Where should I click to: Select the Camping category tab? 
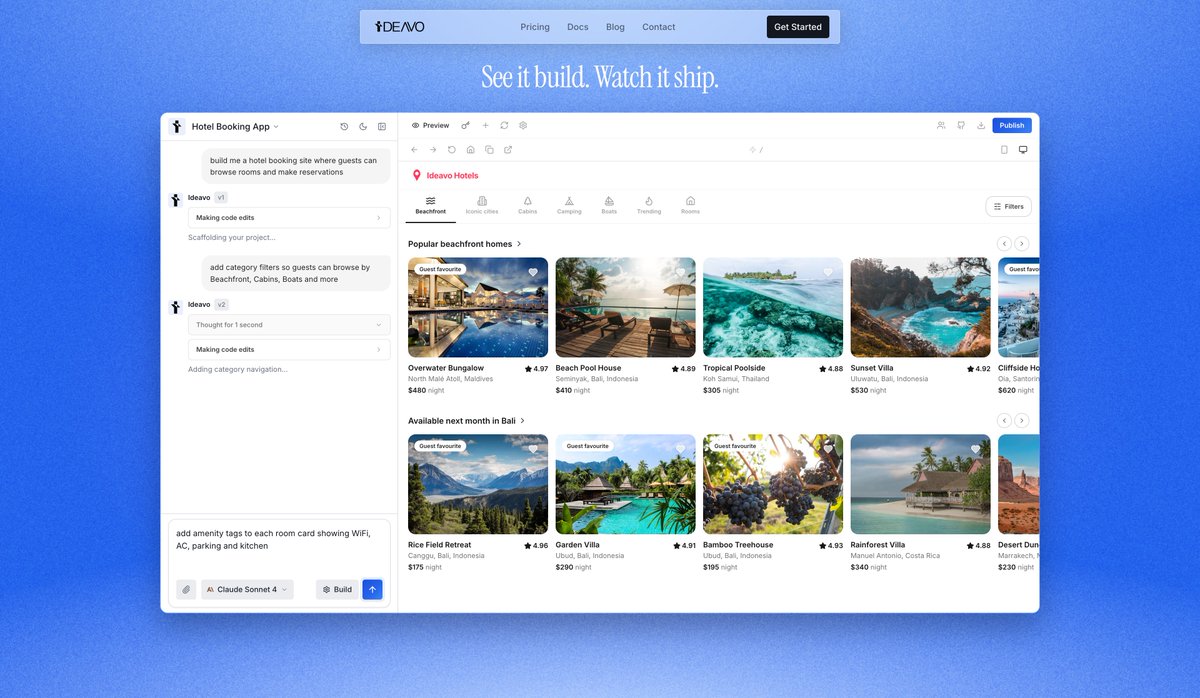click(569, 205)
